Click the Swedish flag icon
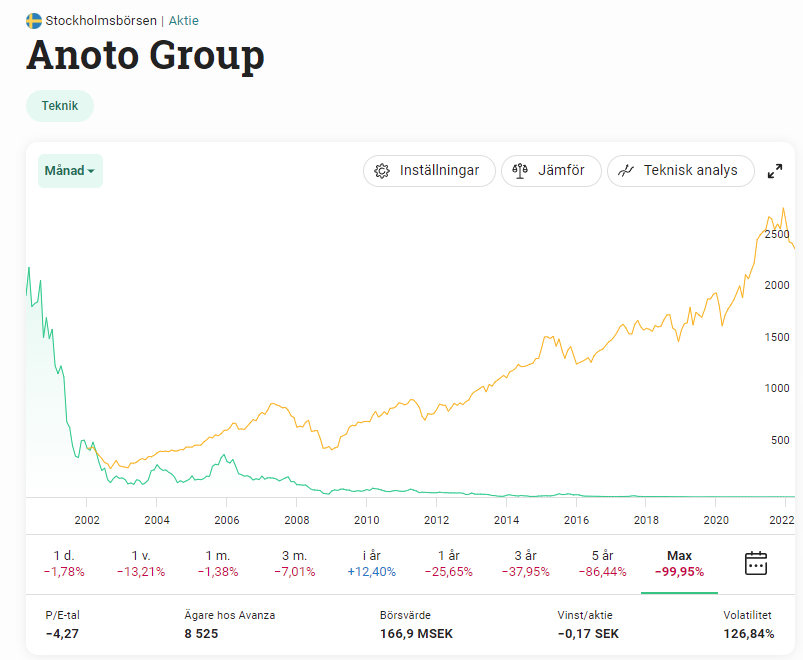The width and height of the screenshot is (803, 660). (33, 20)
